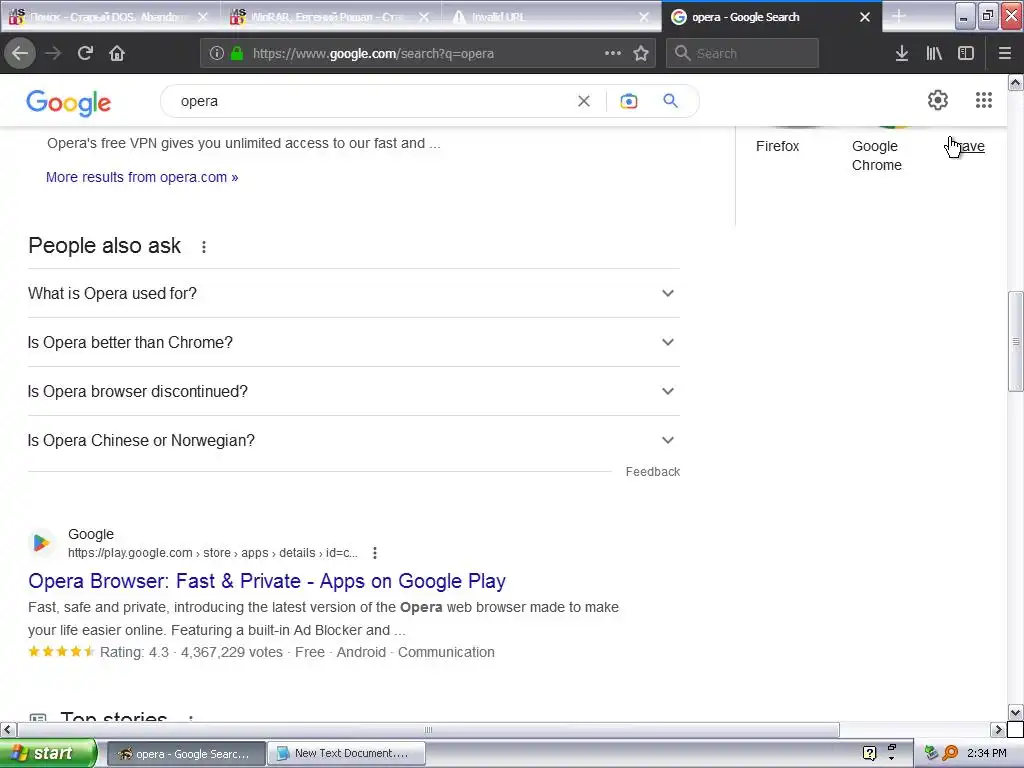Close the opera - Google Search tab
This screenshot has height=768, width=1024.
click(865, 17)
